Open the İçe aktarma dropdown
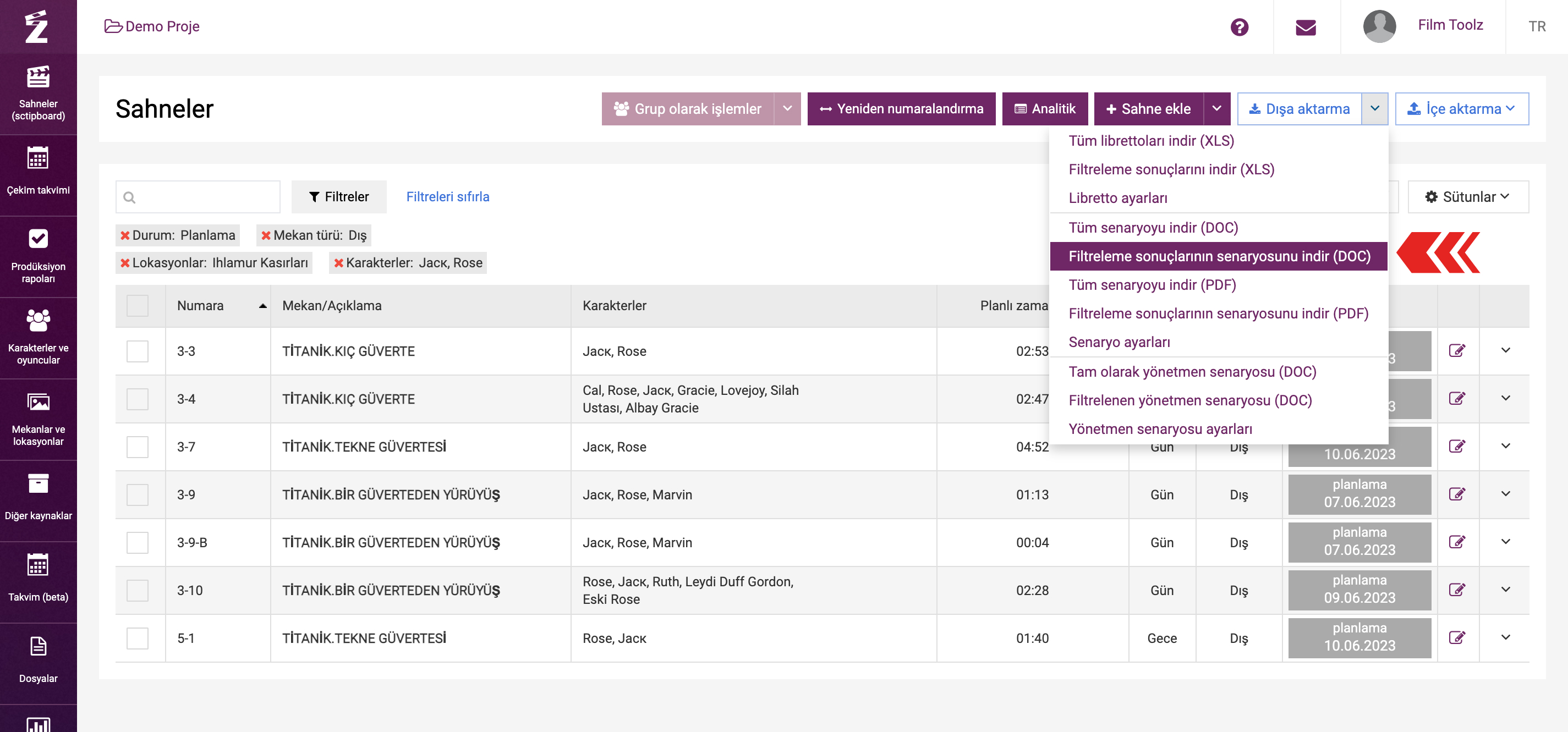The height and width of the screenshot is (732, 1568). coord(1461,109)
